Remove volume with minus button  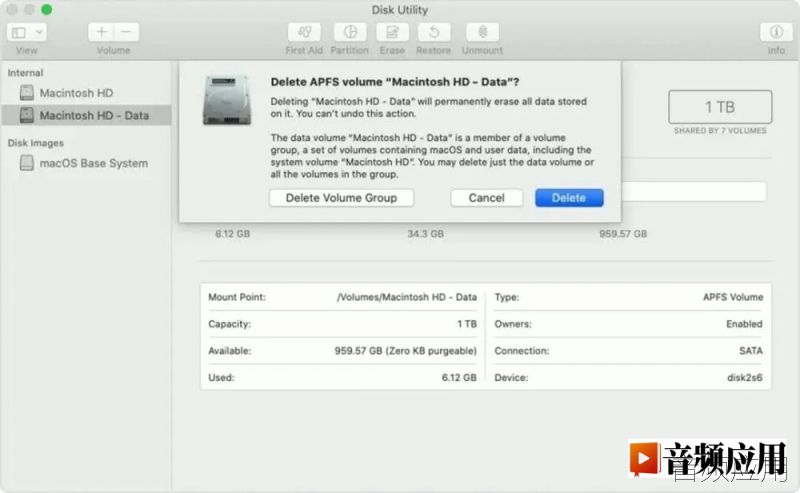126,32
